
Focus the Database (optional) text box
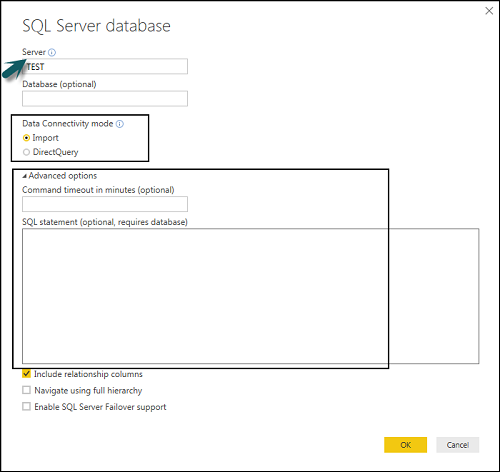point(105,98)
